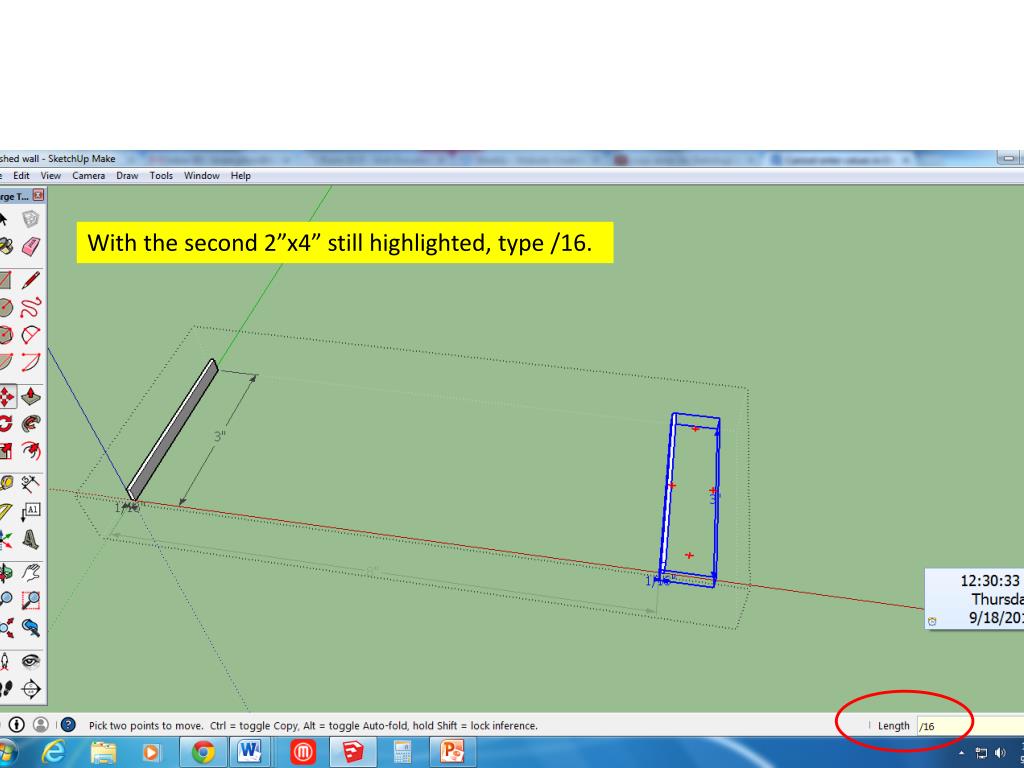Select the Text label tool
The height and width of the screenshot is (768, 1024).
30,511
